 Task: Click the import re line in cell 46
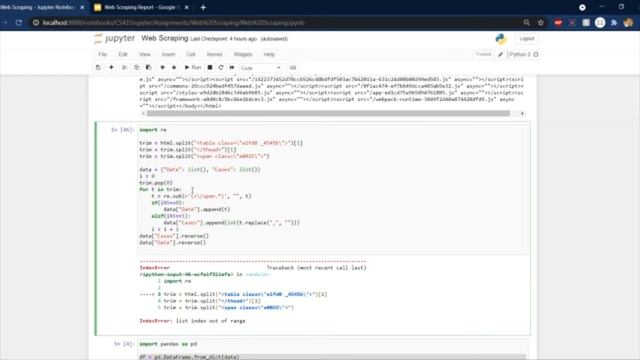[153, 130]
